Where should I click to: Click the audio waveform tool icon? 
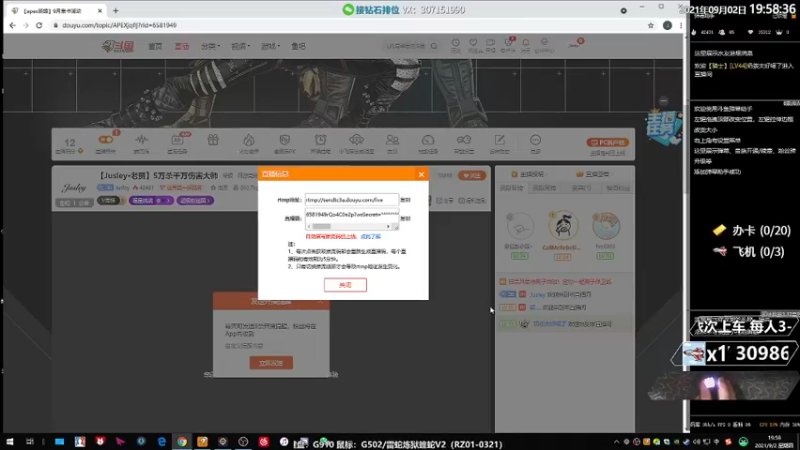[x=141, y=140]
